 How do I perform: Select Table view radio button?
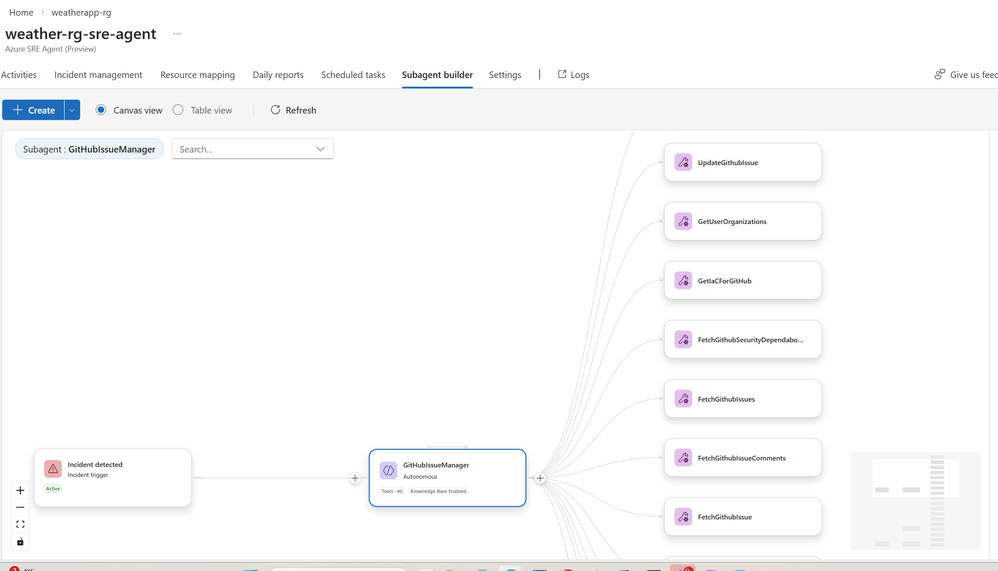coord(178,110)
